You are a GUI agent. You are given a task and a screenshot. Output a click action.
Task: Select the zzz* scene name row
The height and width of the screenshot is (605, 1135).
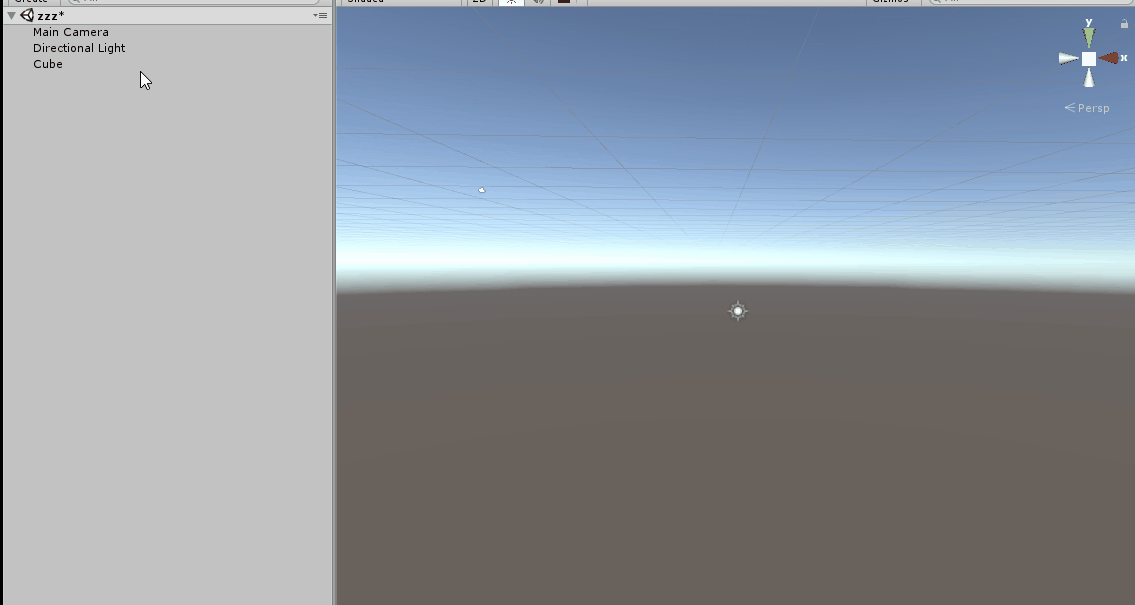tap(167, 15)
